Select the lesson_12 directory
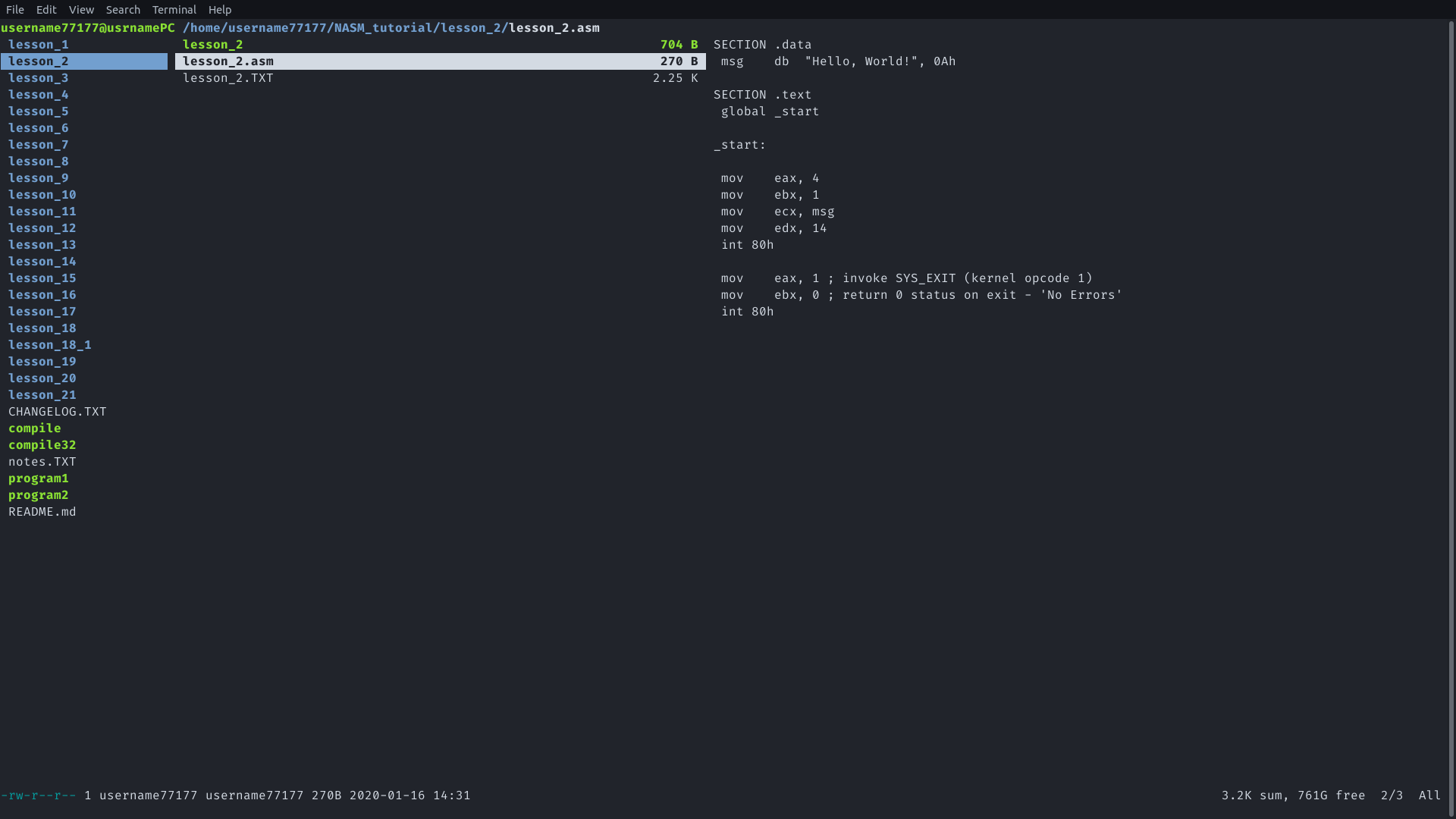This screenshot has height=819, width=1456. [42, 228]
